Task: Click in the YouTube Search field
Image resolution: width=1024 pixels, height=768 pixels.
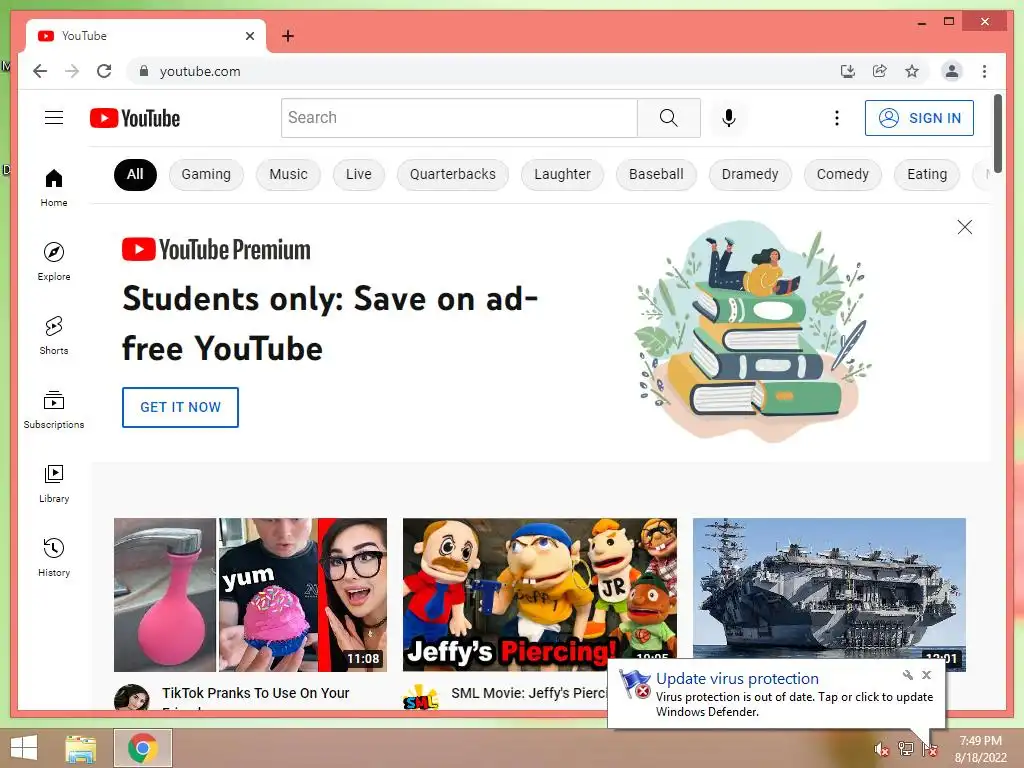Action: [459, 118]
